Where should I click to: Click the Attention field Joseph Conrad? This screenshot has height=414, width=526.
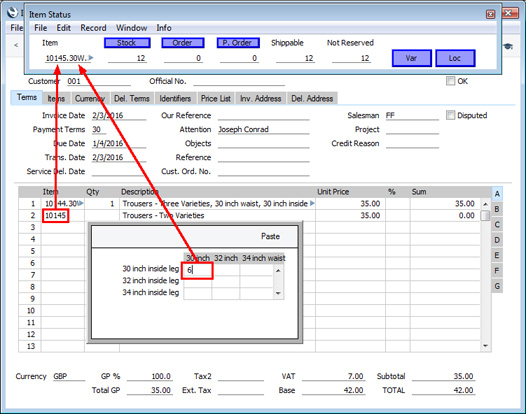point(263,130)
